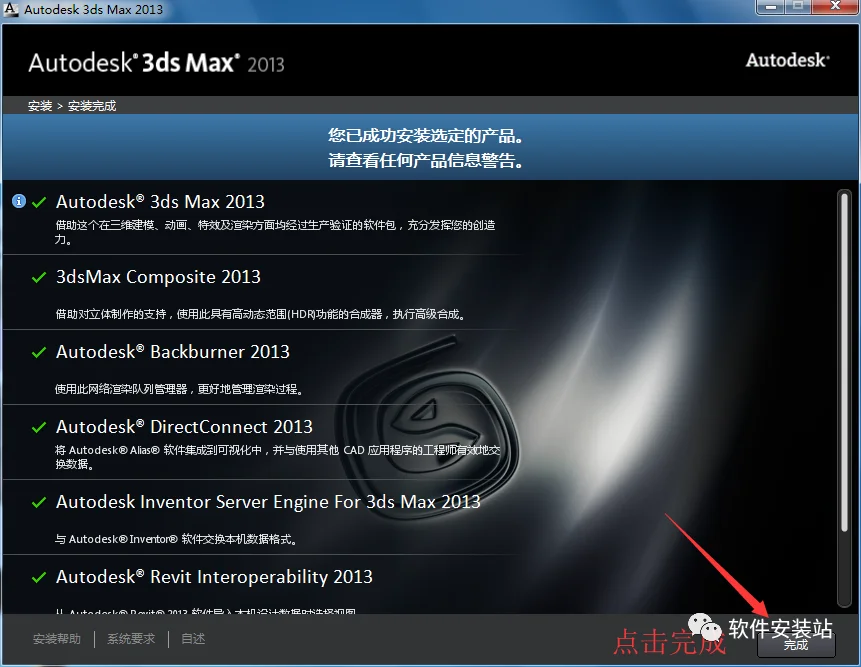861x667 pixels.
Task: Select the Autodesk® Revit Interoperability 2013 title
Action: [x=214, y=577]
